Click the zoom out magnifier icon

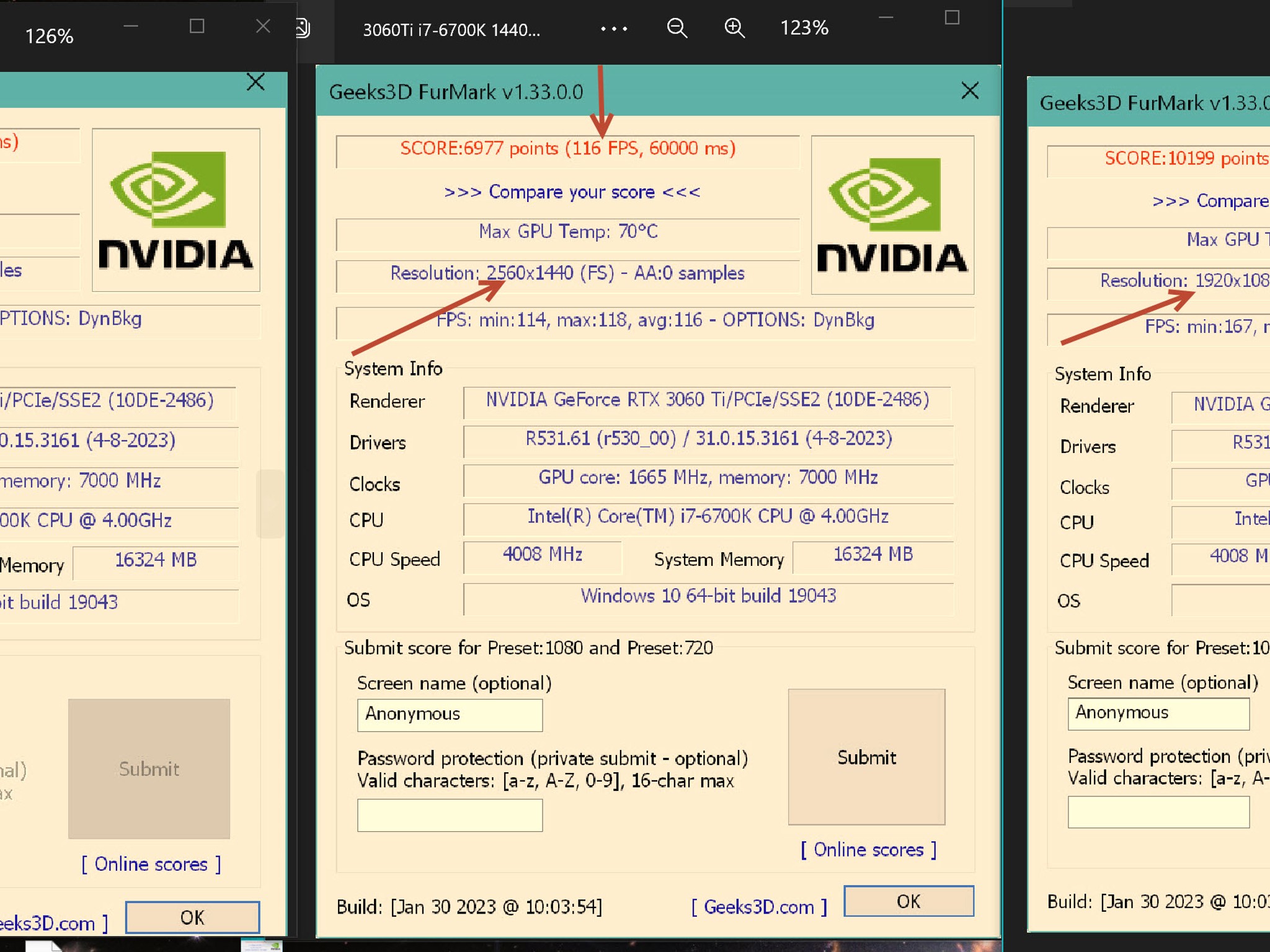click(677, 29)
